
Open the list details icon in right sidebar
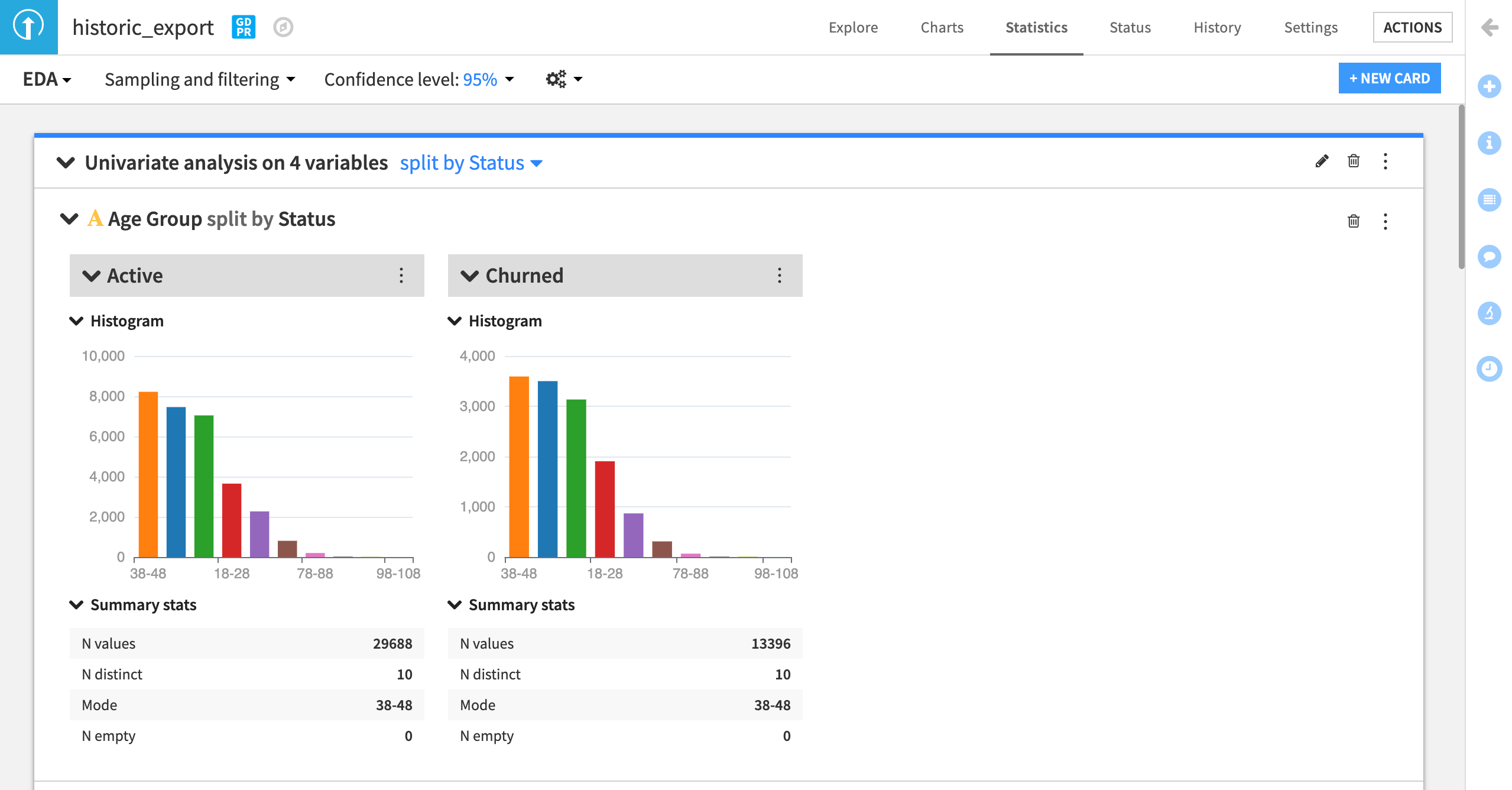tap(1490, 199)
